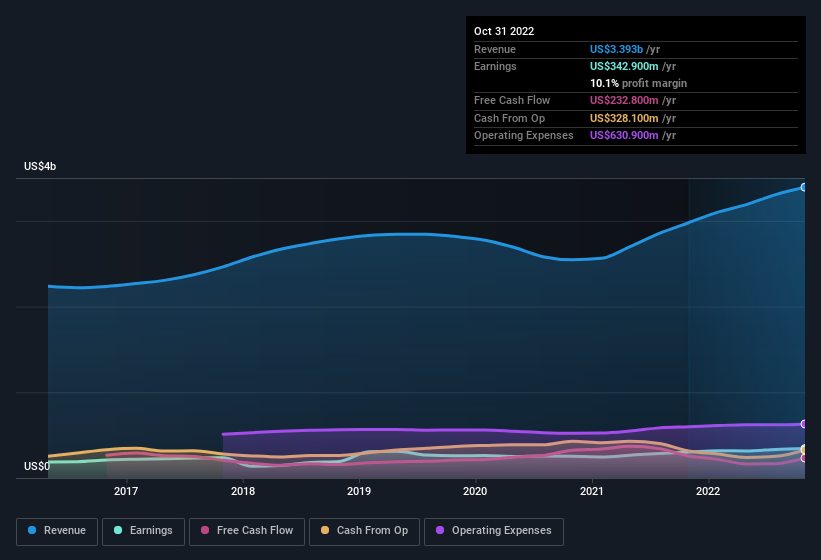Toggle the Operating Expenses legend button
Screen dimensions: 821x560
tap(494, 531)
